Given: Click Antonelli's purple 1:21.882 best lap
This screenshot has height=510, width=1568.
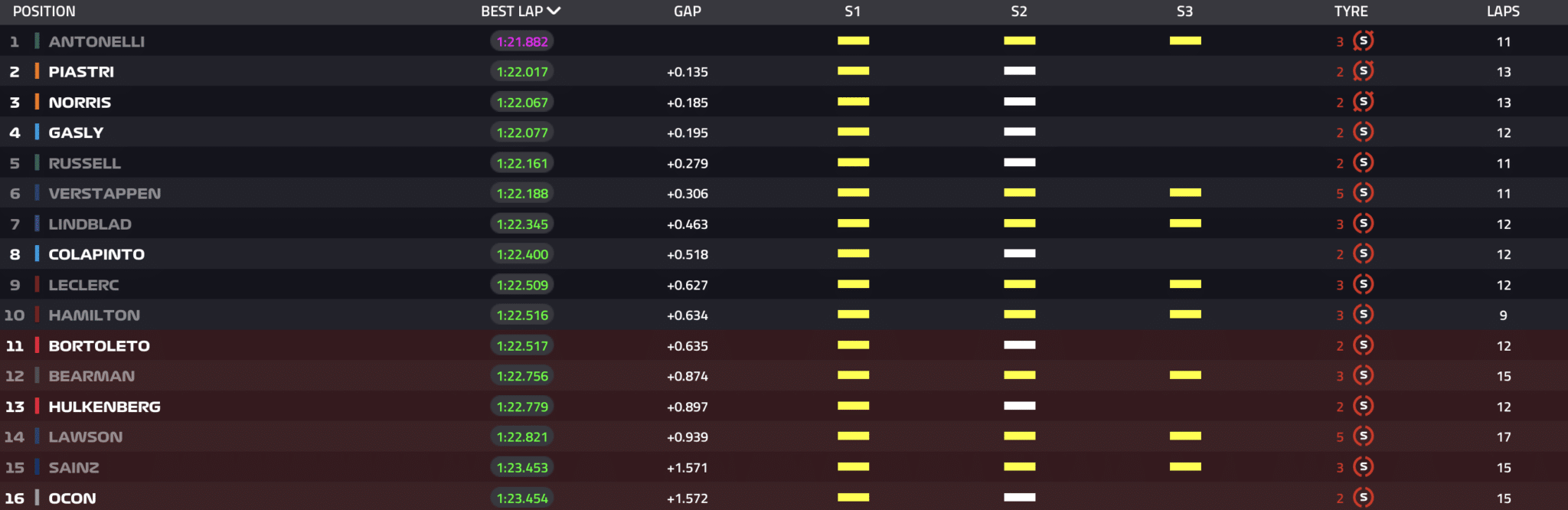Looking at the screenshot, I should tap(522, 41).
